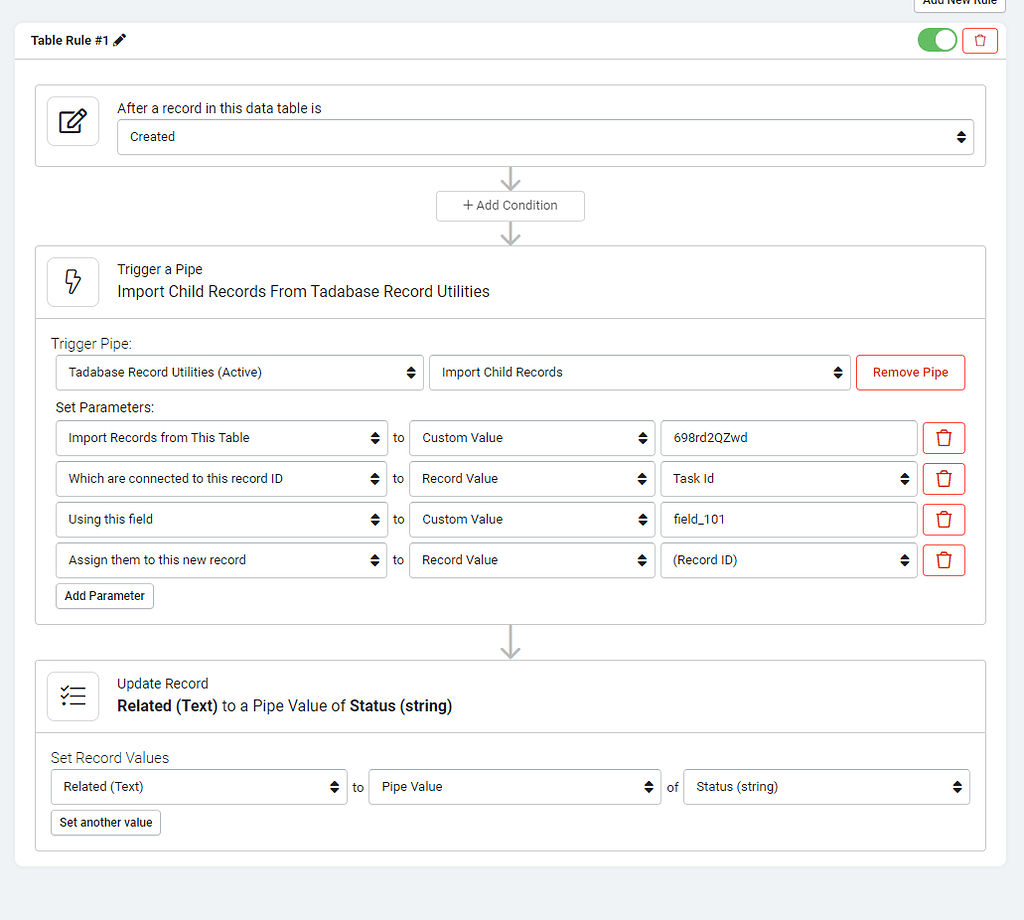The height and width of the screenshot is (920, 1024).
Task: Remove the Assign them to this new record parameter
Action: [x=943, y=560]
